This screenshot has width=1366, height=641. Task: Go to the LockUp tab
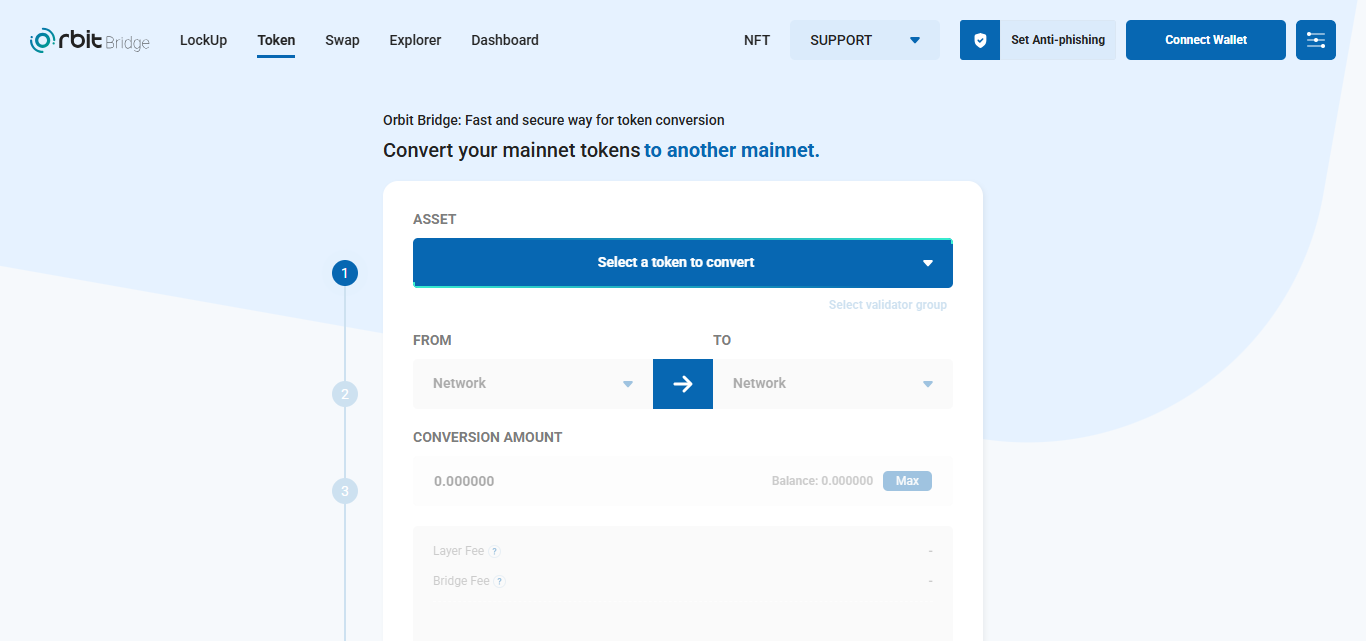click(203, 40)
